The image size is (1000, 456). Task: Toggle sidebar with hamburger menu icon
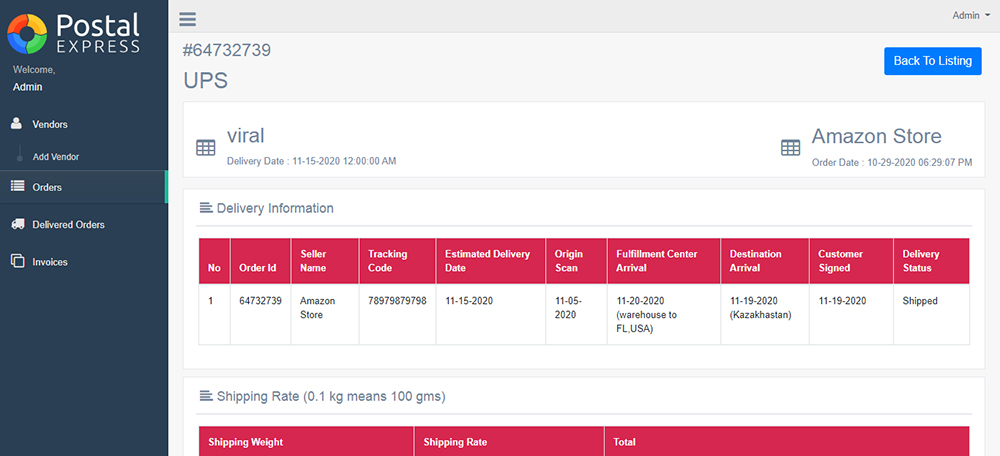pos(188,19)
